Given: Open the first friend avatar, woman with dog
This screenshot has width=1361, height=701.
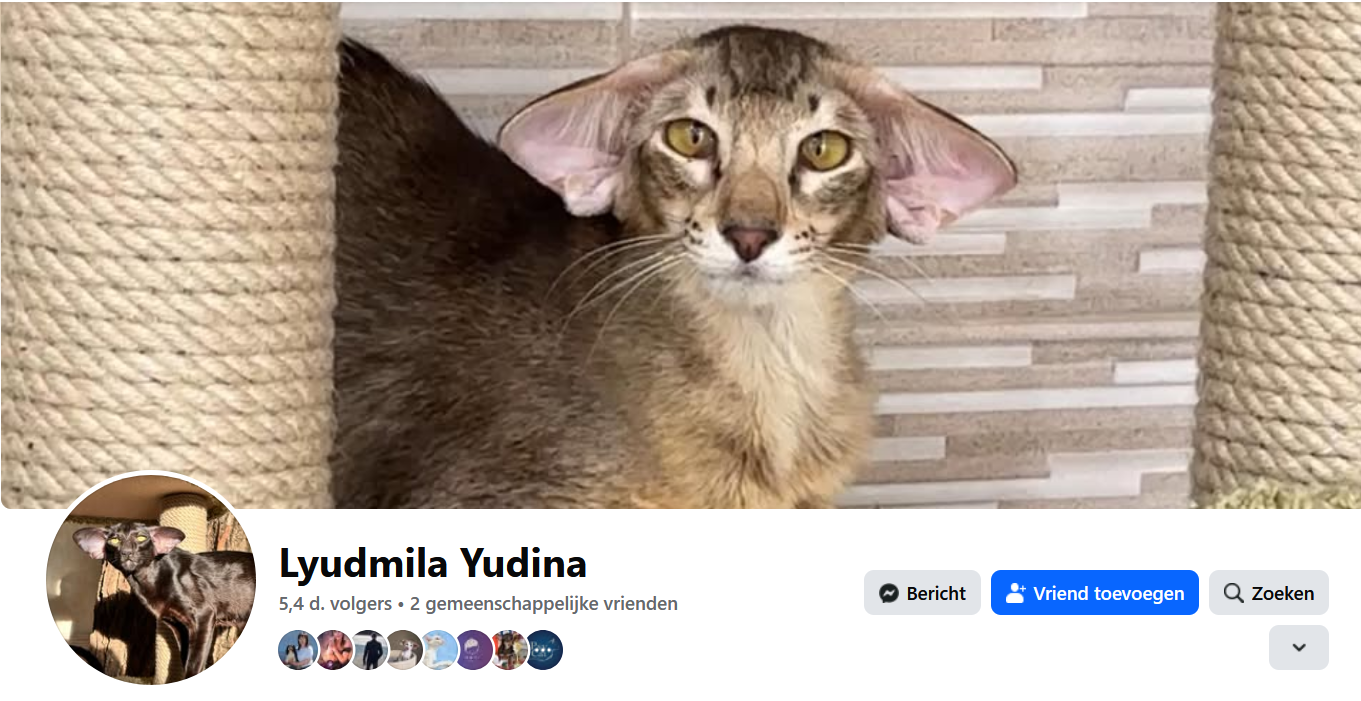Looking at the screenshot, I should click(x=298, y=650).
